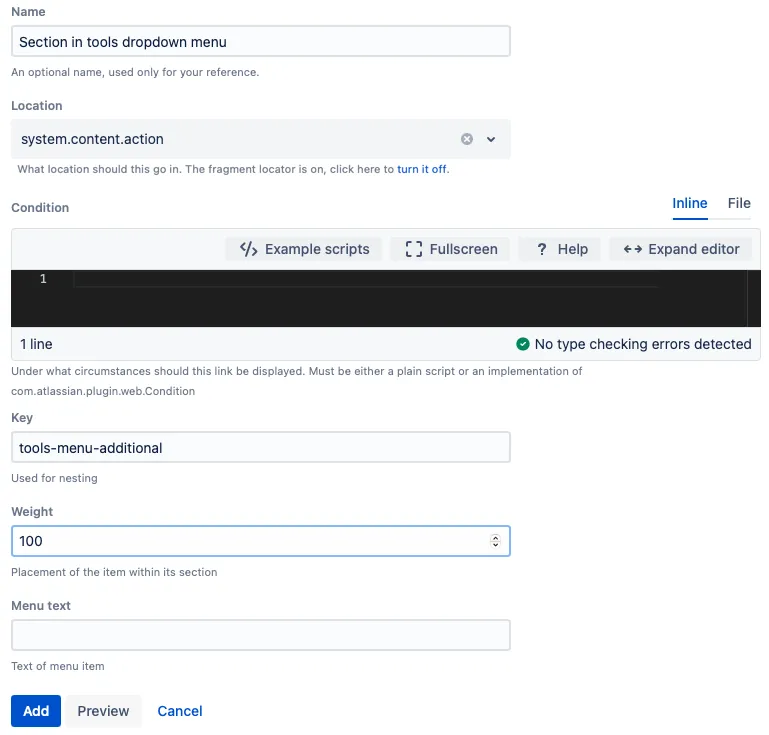Focus the empty Menu text field

point(261,635)
